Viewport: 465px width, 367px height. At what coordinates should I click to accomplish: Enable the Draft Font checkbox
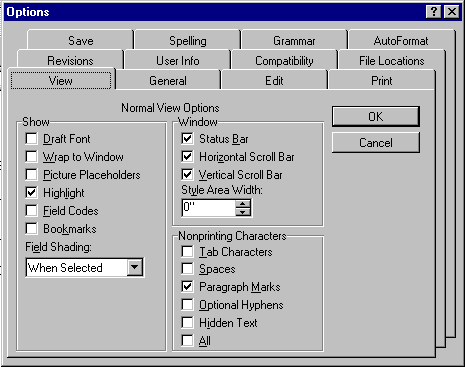point(31,138)
